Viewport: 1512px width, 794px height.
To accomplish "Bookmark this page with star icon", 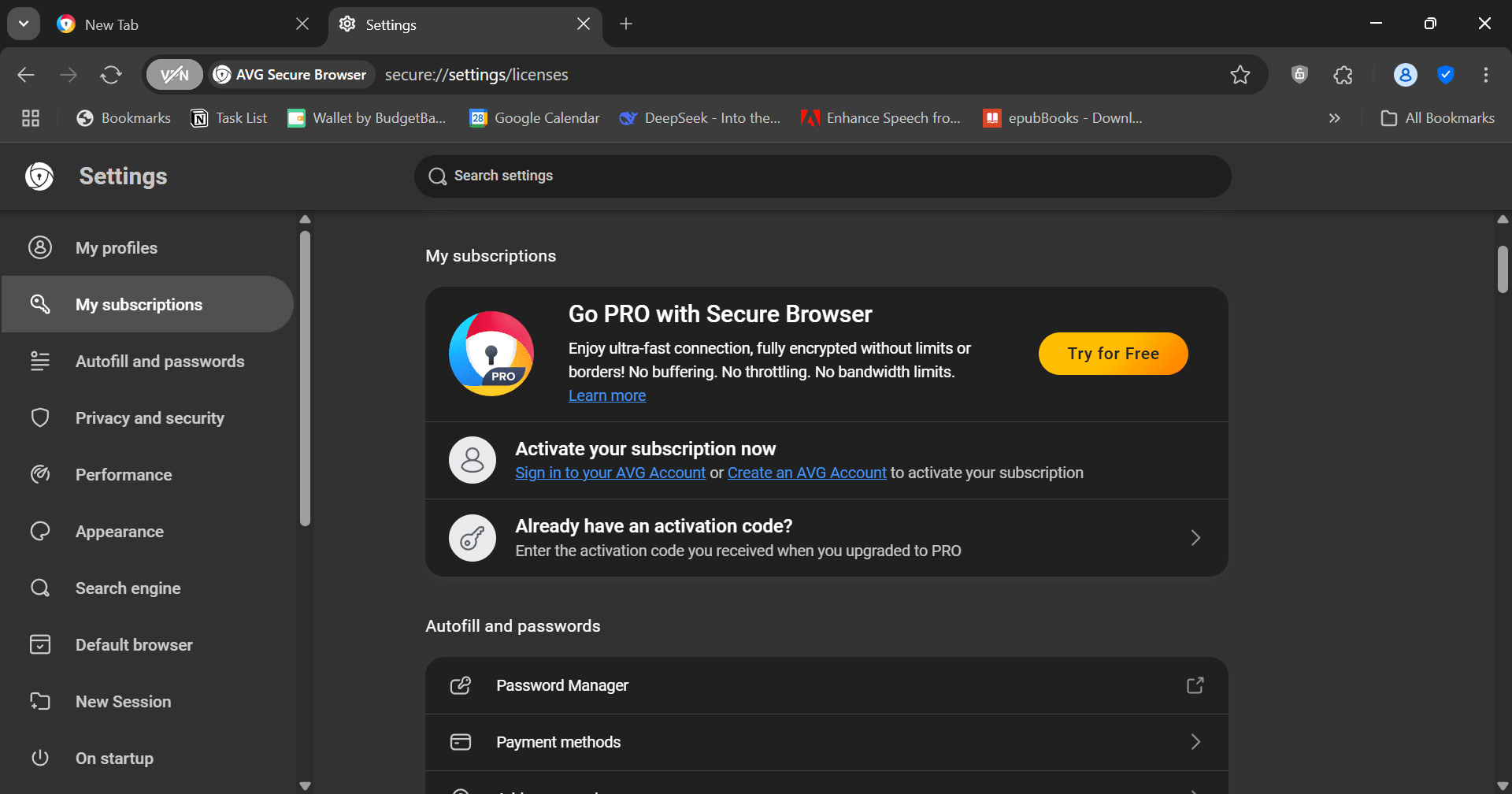I will click(x=1240, y=75).
